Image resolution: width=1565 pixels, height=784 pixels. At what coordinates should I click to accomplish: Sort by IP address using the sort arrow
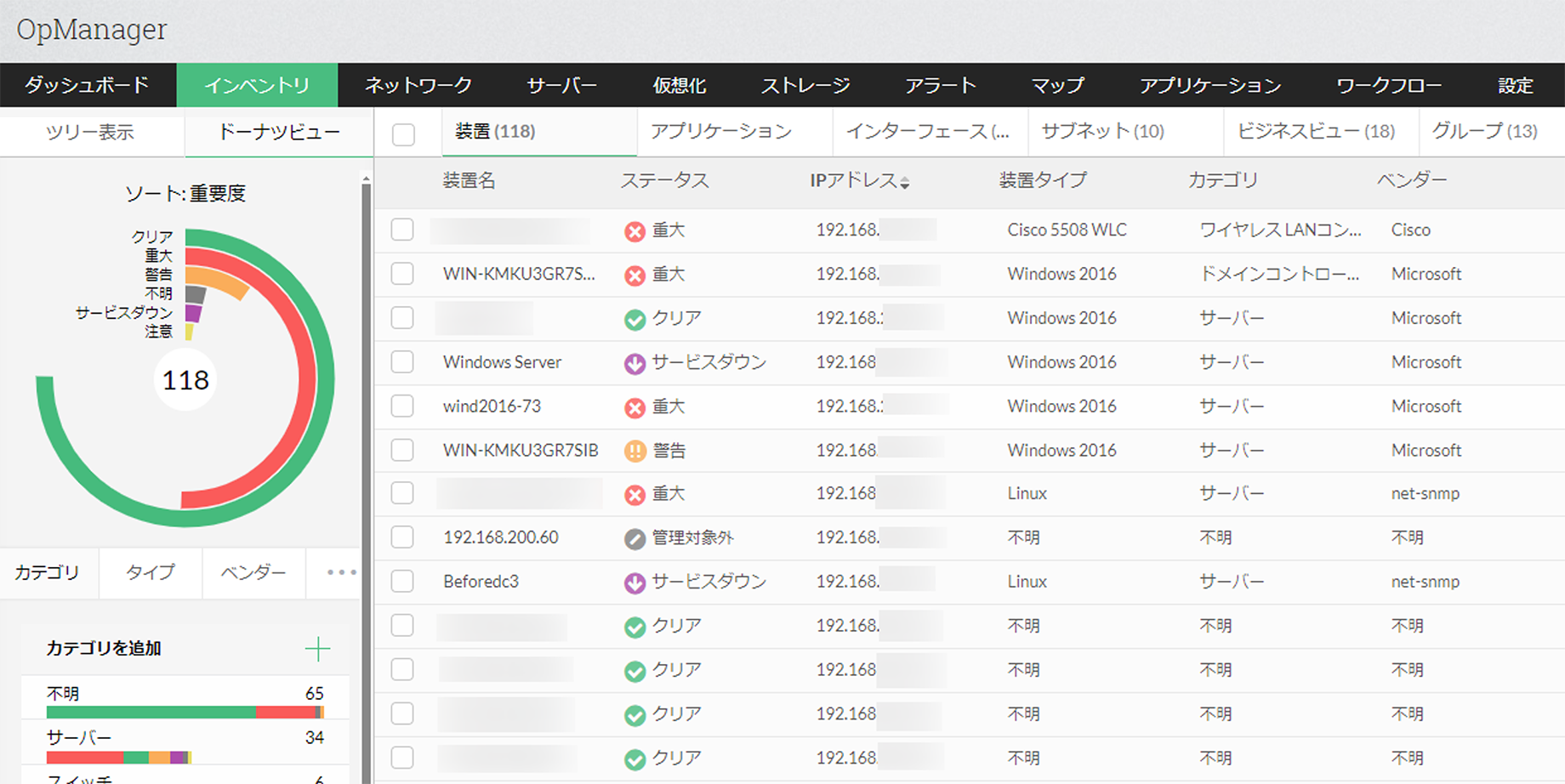905,183
